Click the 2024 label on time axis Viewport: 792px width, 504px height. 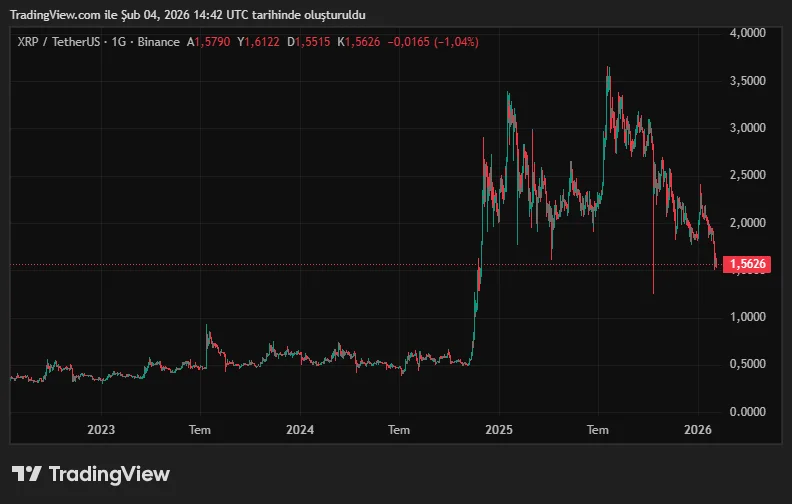(x=300, y=430)
